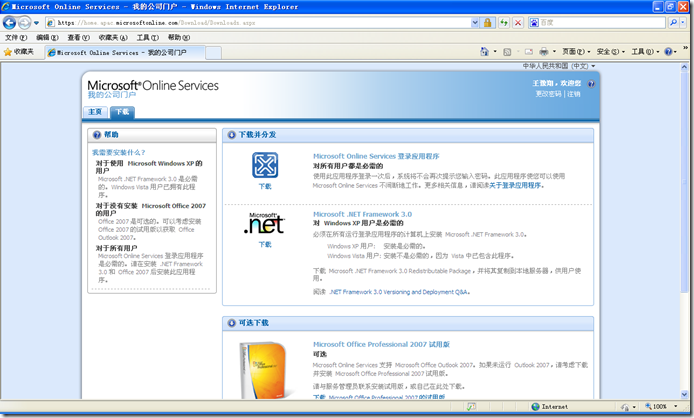Screen dimensions: 694x418
Task: Open the 编辑 menu
Action: click(x=47, y=38)
